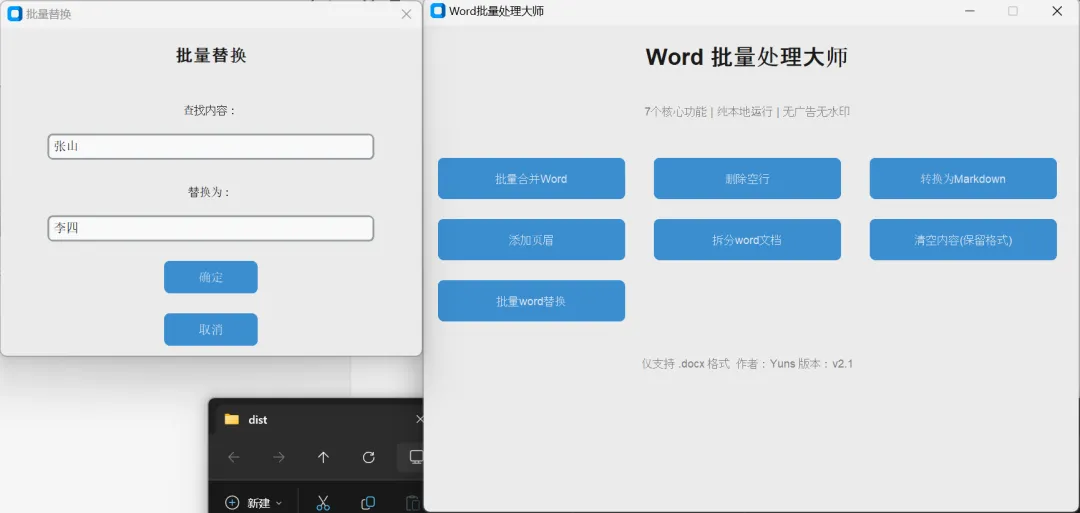This screenshot has width=1080, height=513.
Task: Choose 清空内容(保留格式) button
Action: click(x=963, y=240)
